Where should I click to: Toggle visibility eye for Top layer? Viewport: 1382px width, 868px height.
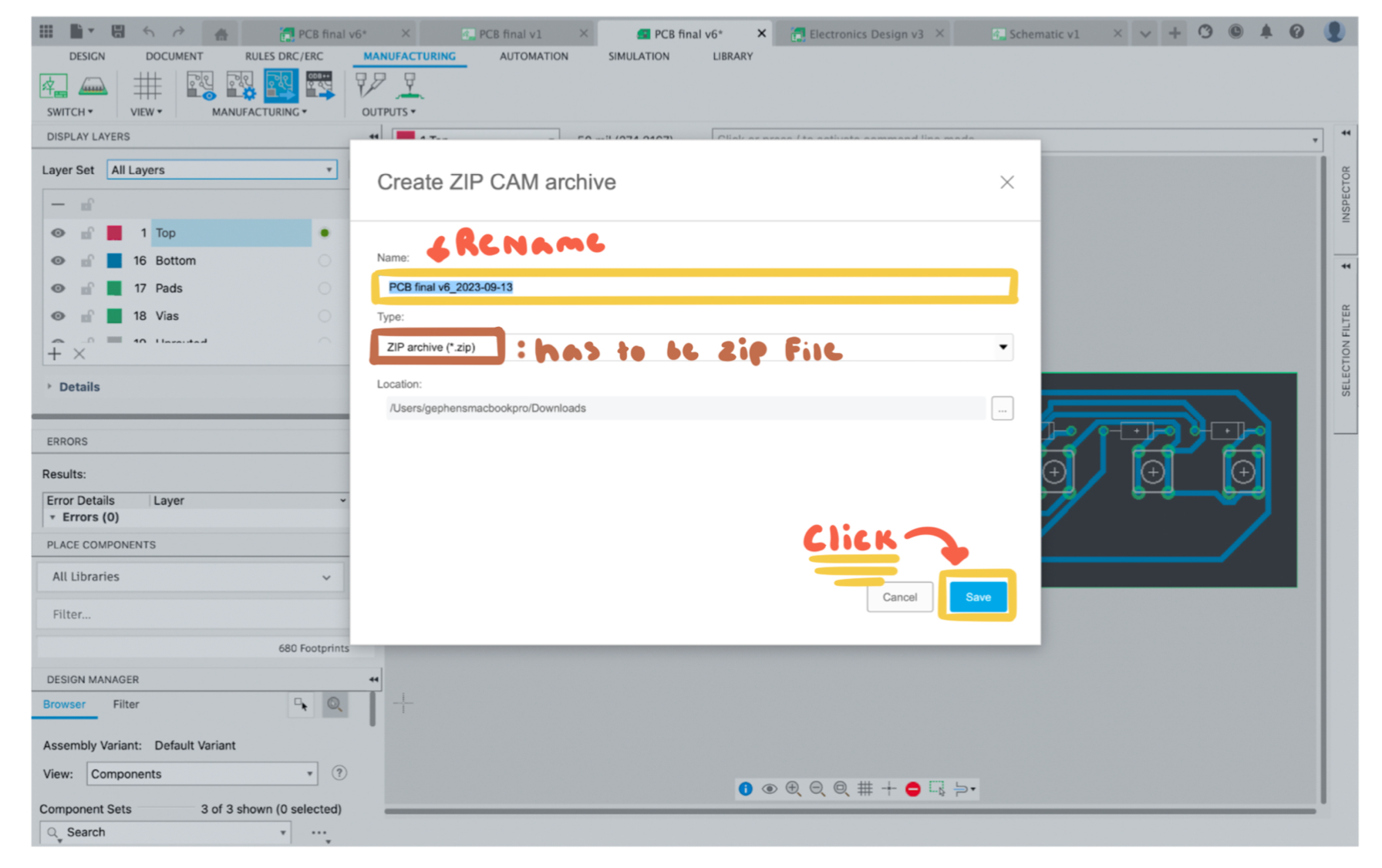tap(58, 233)
